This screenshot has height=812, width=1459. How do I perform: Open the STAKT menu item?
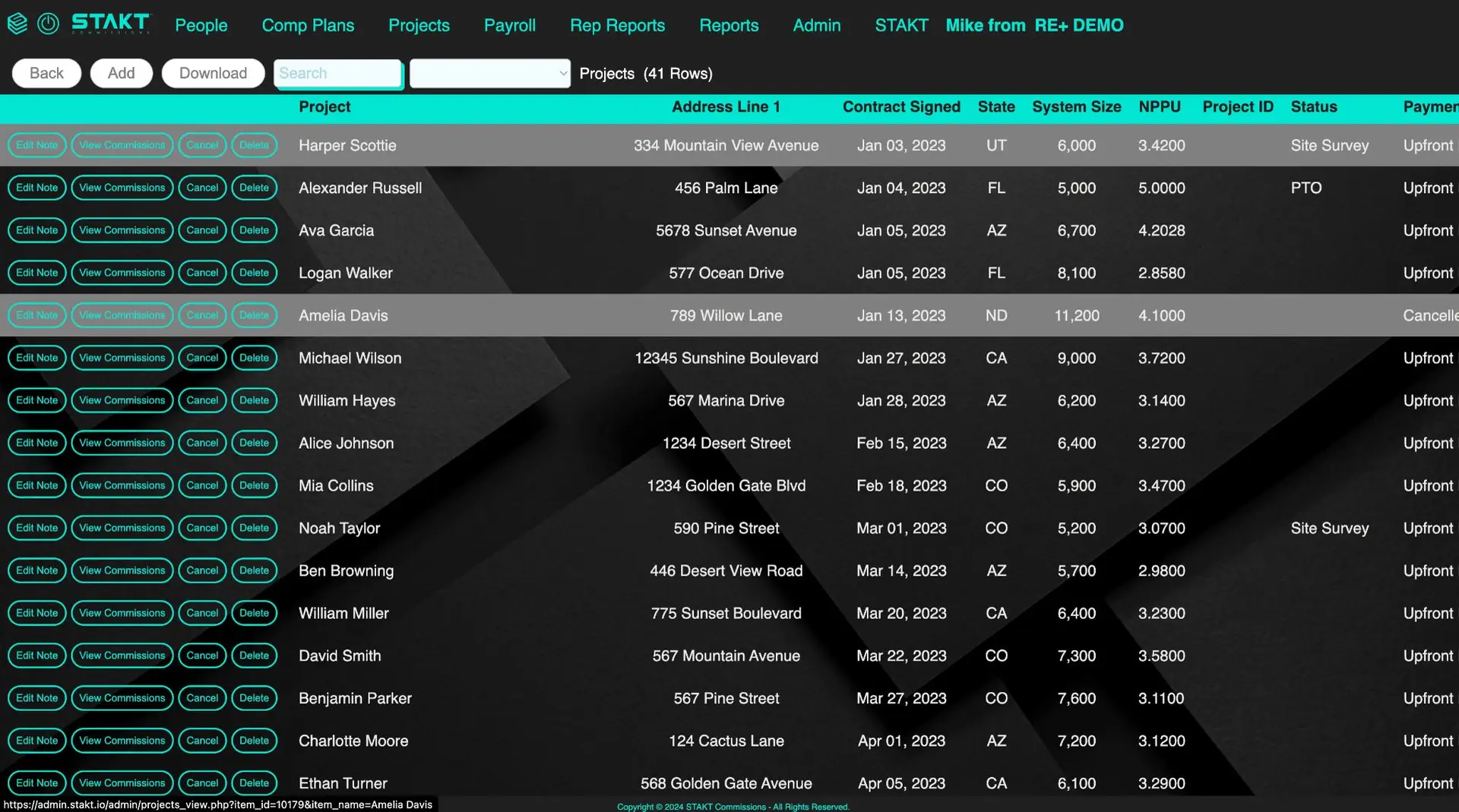(x=901, y=25)
